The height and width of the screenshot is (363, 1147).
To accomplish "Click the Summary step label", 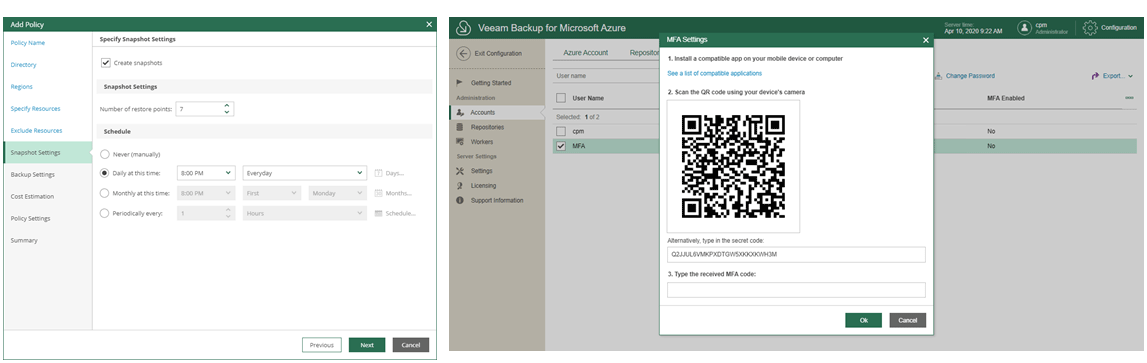I will coord(23,240).
